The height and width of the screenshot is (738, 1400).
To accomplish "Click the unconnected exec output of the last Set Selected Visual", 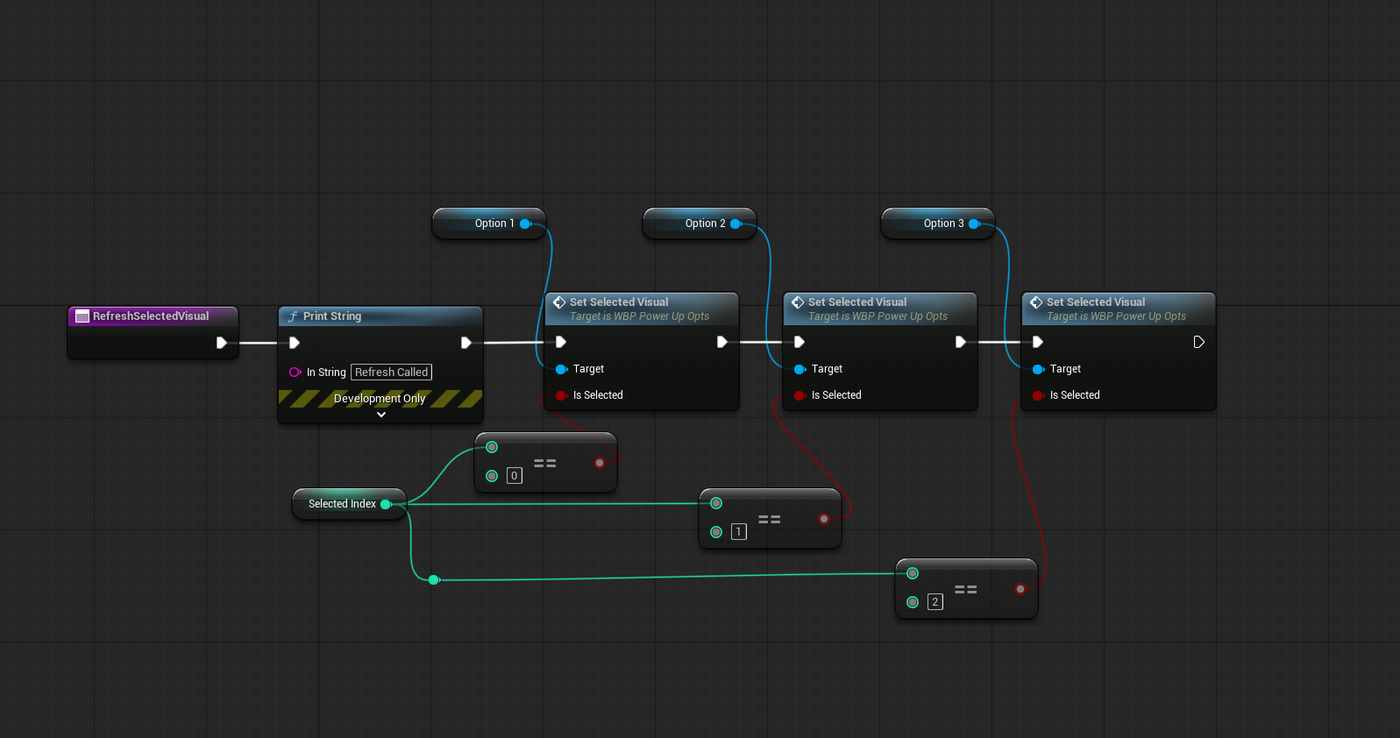I will click(x=1199, y=342).
